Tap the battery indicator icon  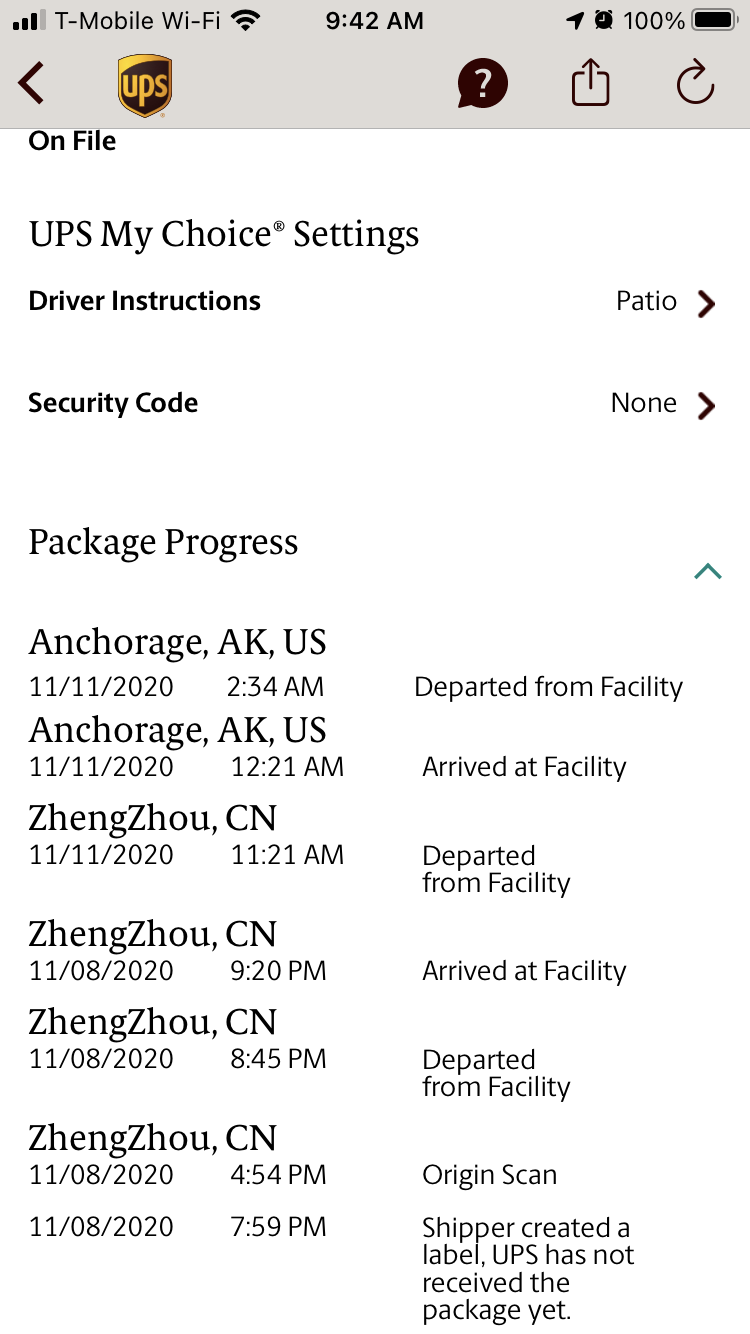pyautogui.click(x=714, y=20)
